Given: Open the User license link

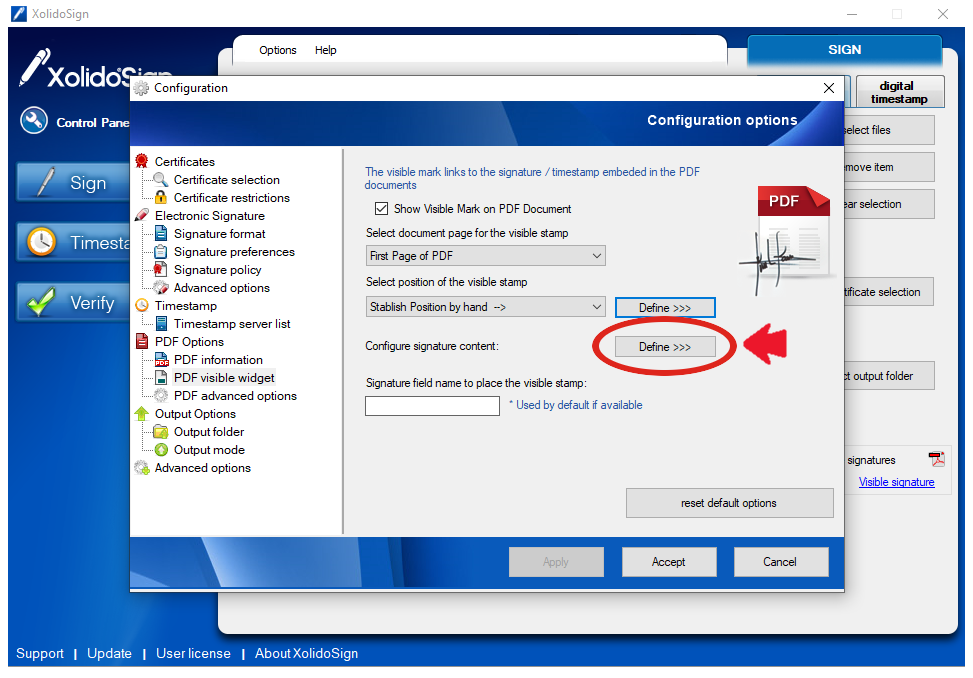Looking at the screenshot, I should pos(193,653).
